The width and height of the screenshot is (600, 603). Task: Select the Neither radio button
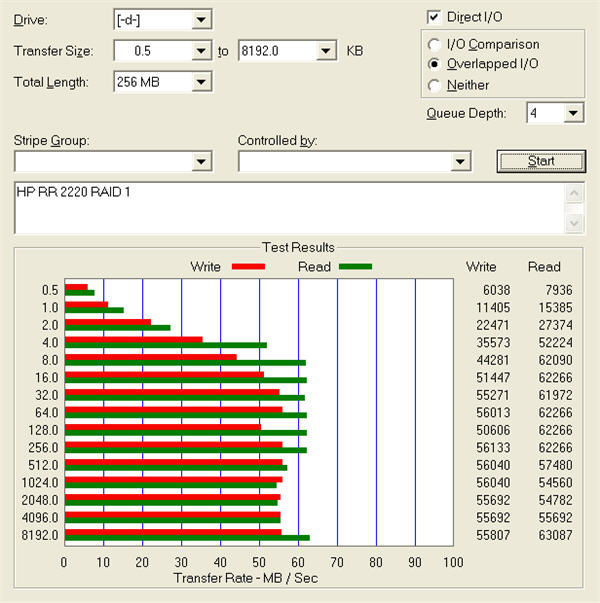tap(434, 85)
